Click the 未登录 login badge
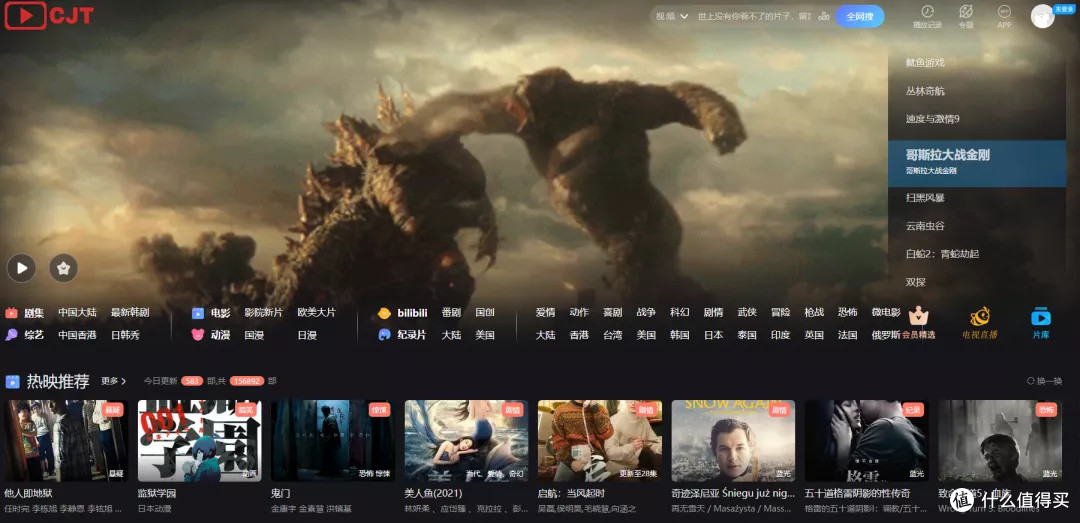 click(1063, 9)
